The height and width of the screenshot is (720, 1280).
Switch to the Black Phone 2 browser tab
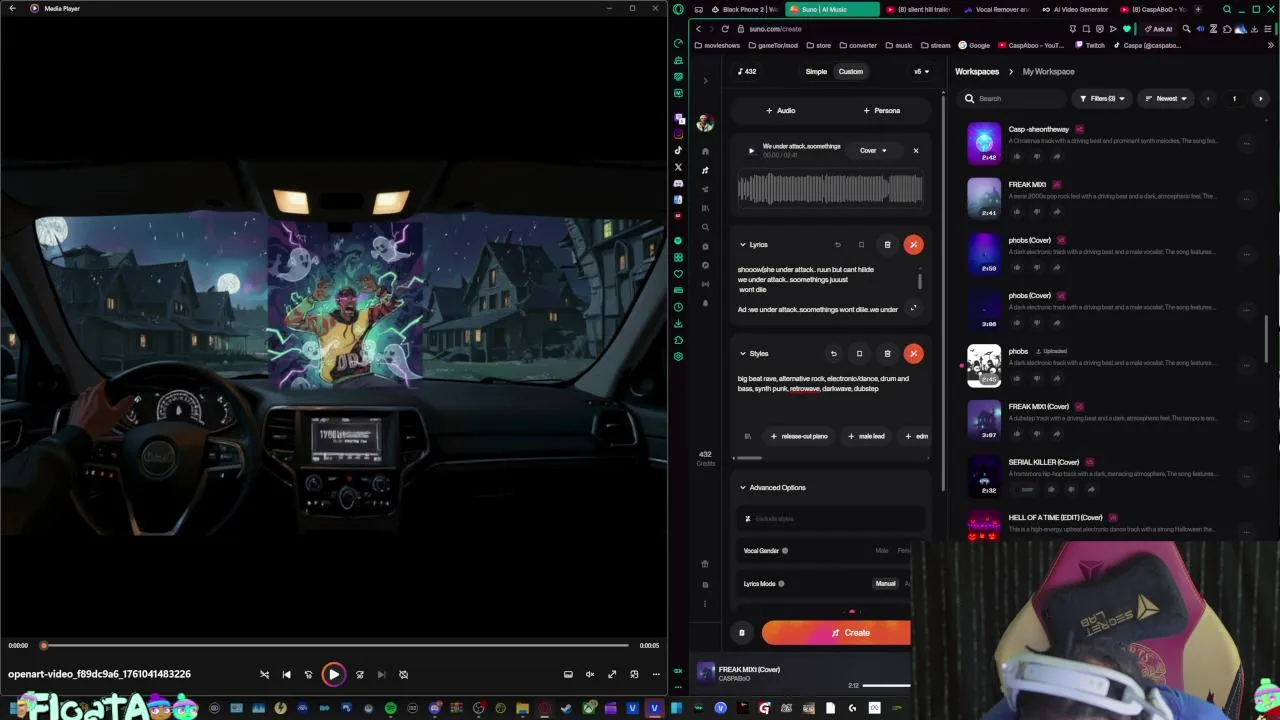tap(744, 9)
